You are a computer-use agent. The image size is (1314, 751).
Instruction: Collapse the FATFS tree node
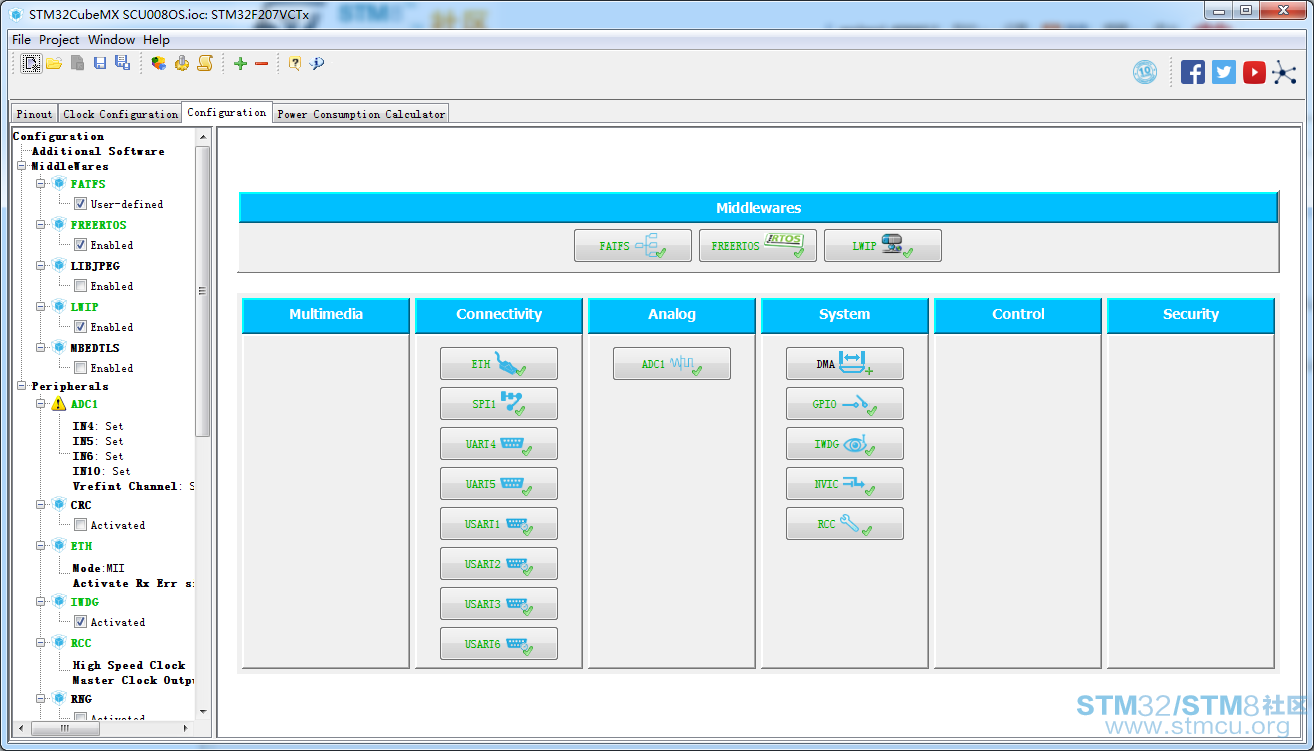pyautogui.click(x=41, y=184)
